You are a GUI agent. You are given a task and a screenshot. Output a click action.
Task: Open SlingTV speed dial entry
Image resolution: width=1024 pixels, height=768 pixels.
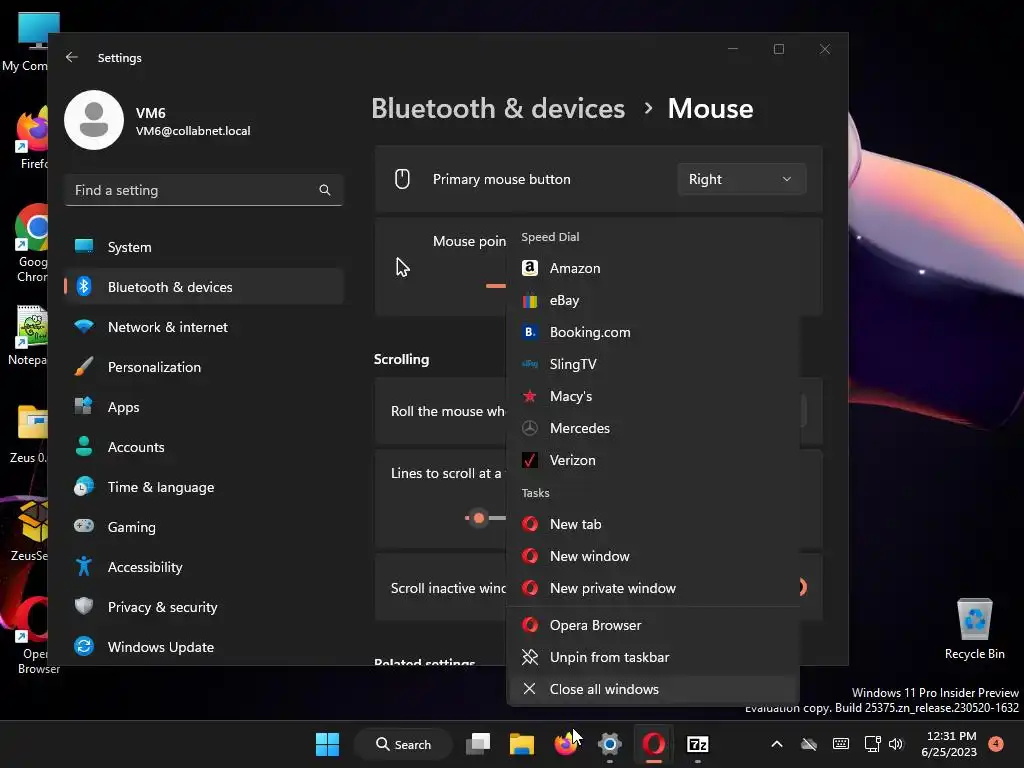[653, 364]
